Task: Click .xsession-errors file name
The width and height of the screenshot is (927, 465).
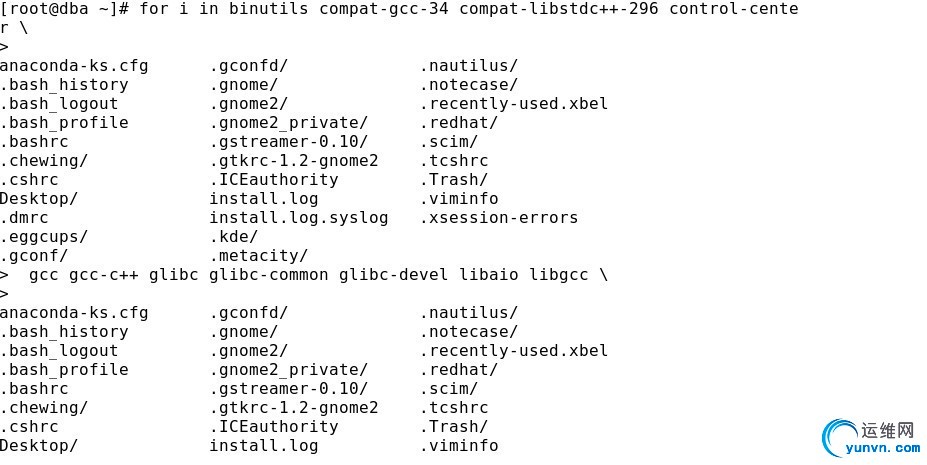Action: (499, 217)
